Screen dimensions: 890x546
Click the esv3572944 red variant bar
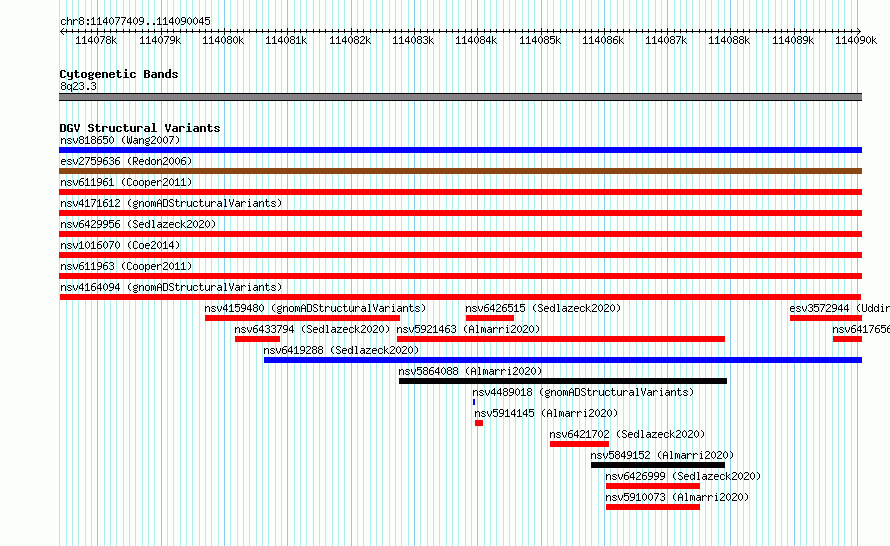click(826, 318)
